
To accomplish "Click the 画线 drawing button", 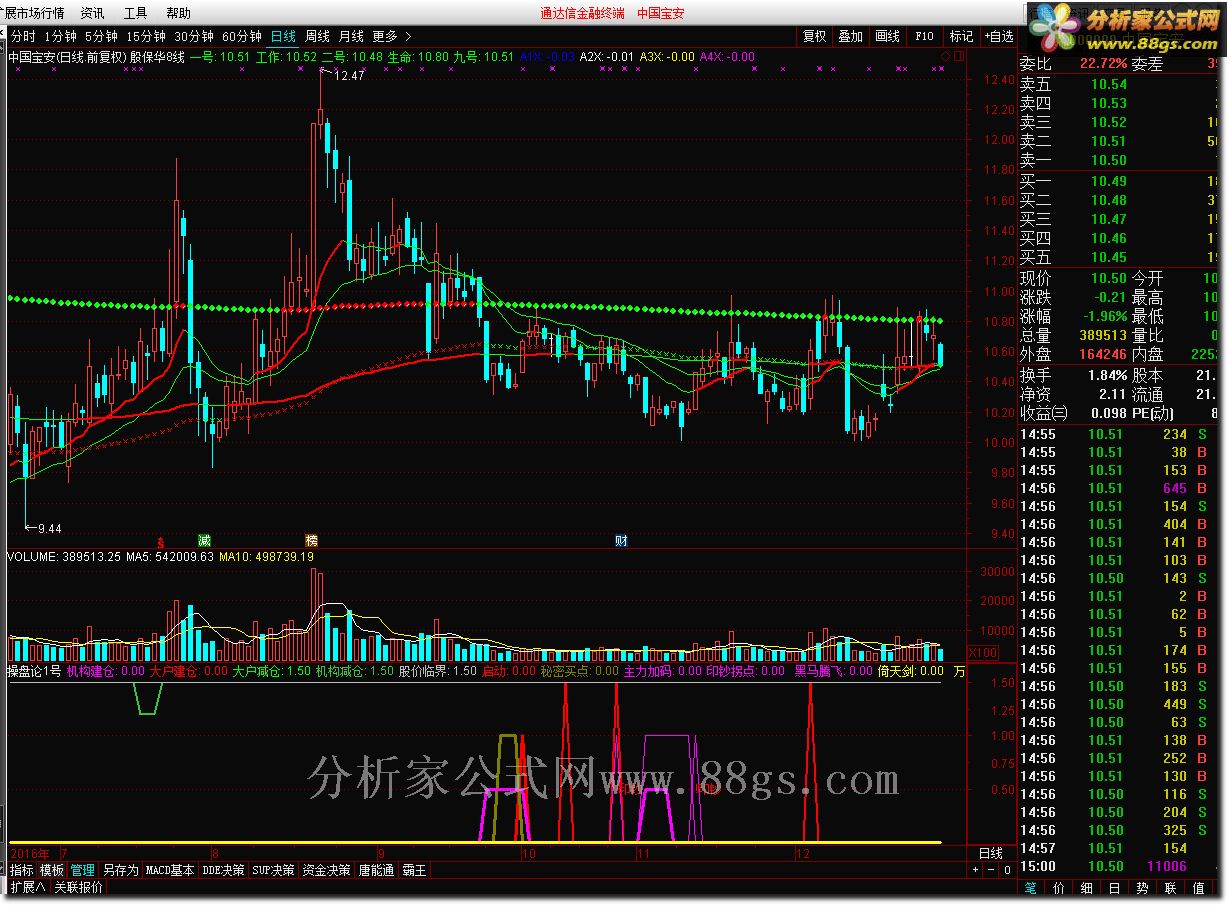I will 887,36.
